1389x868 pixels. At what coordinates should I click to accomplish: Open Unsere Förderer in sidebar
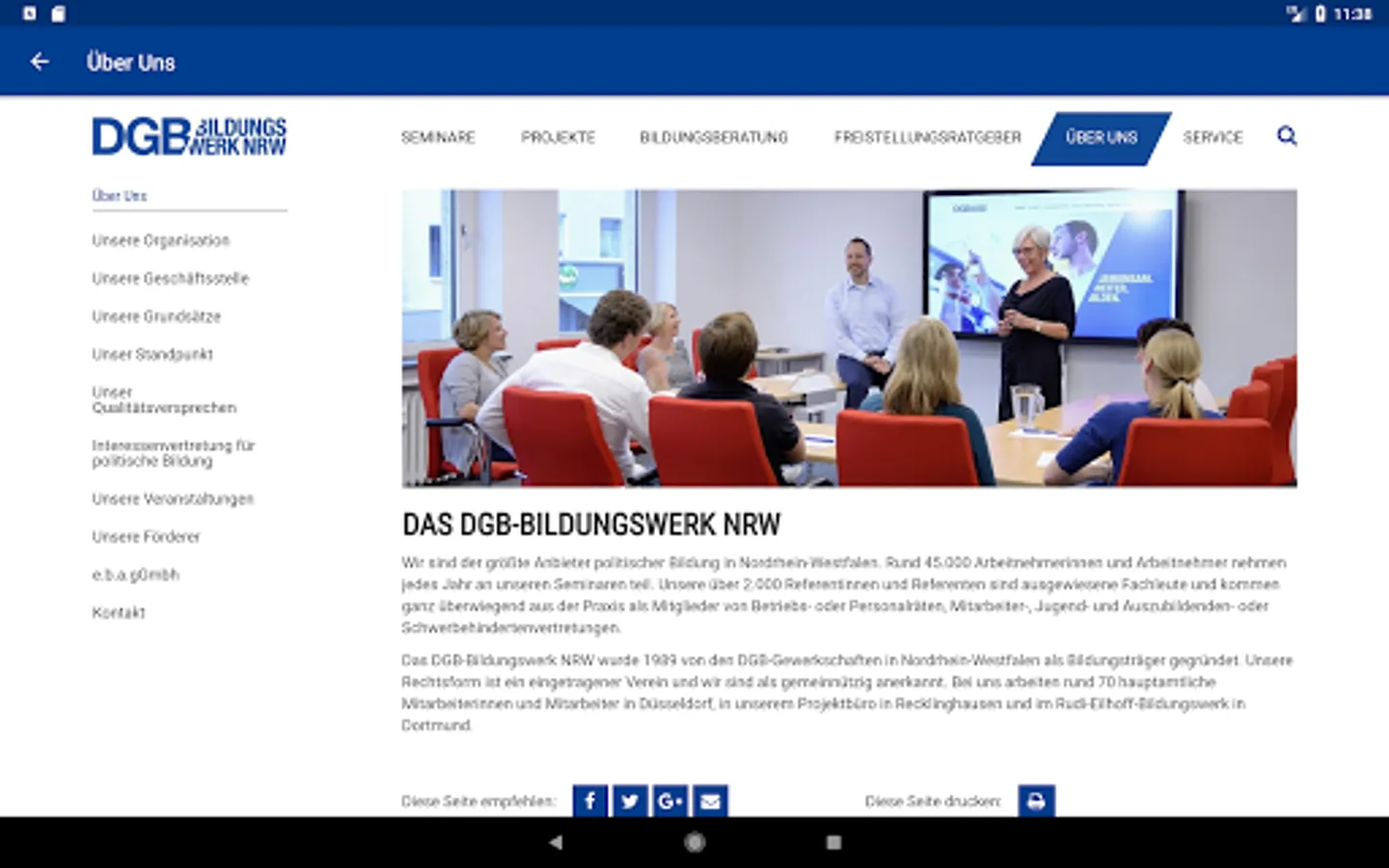[146, 536]
